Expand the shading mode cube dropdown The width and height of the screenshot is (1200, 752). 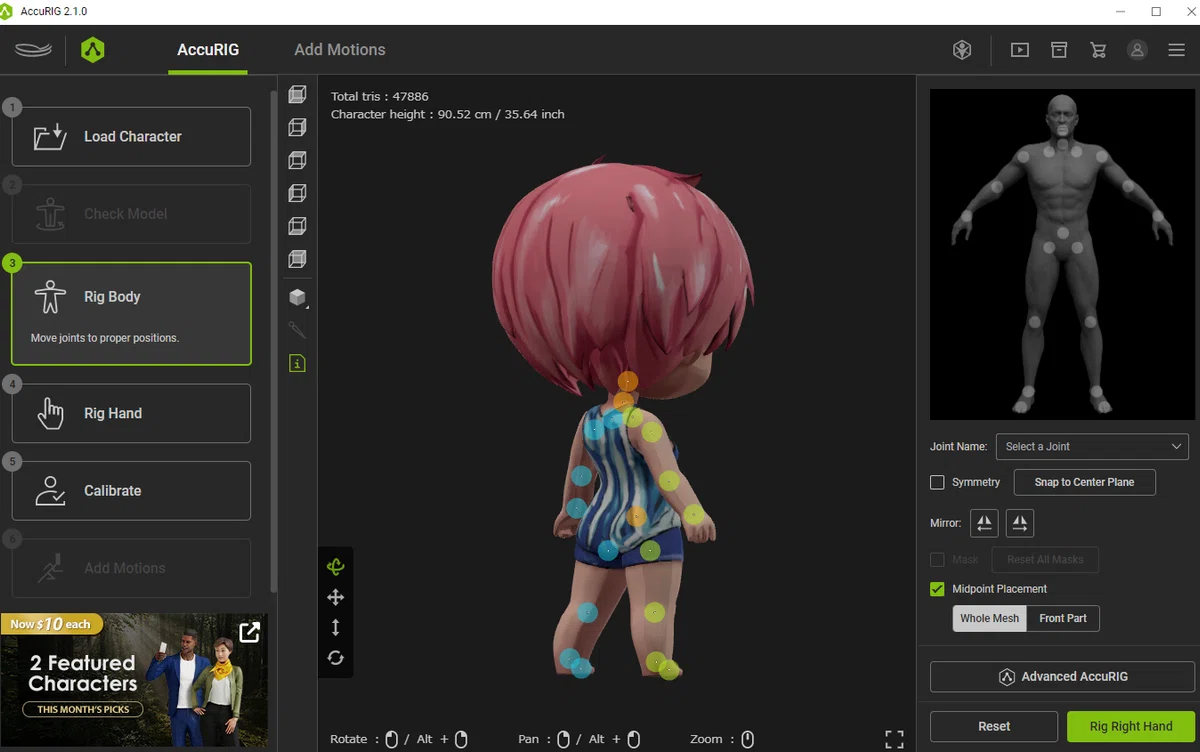click(298, 297)
